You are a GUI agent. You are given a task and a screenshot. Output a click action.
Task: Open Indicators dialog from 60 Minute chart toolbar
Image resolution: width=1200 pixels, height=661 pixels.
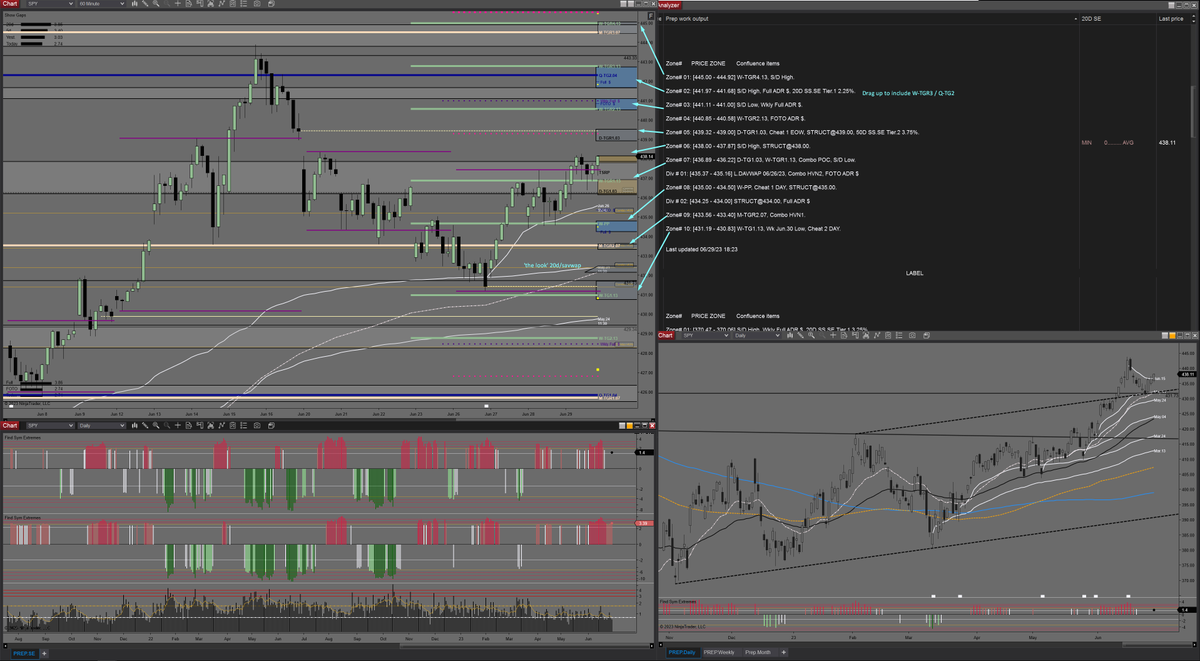(222, 5)
